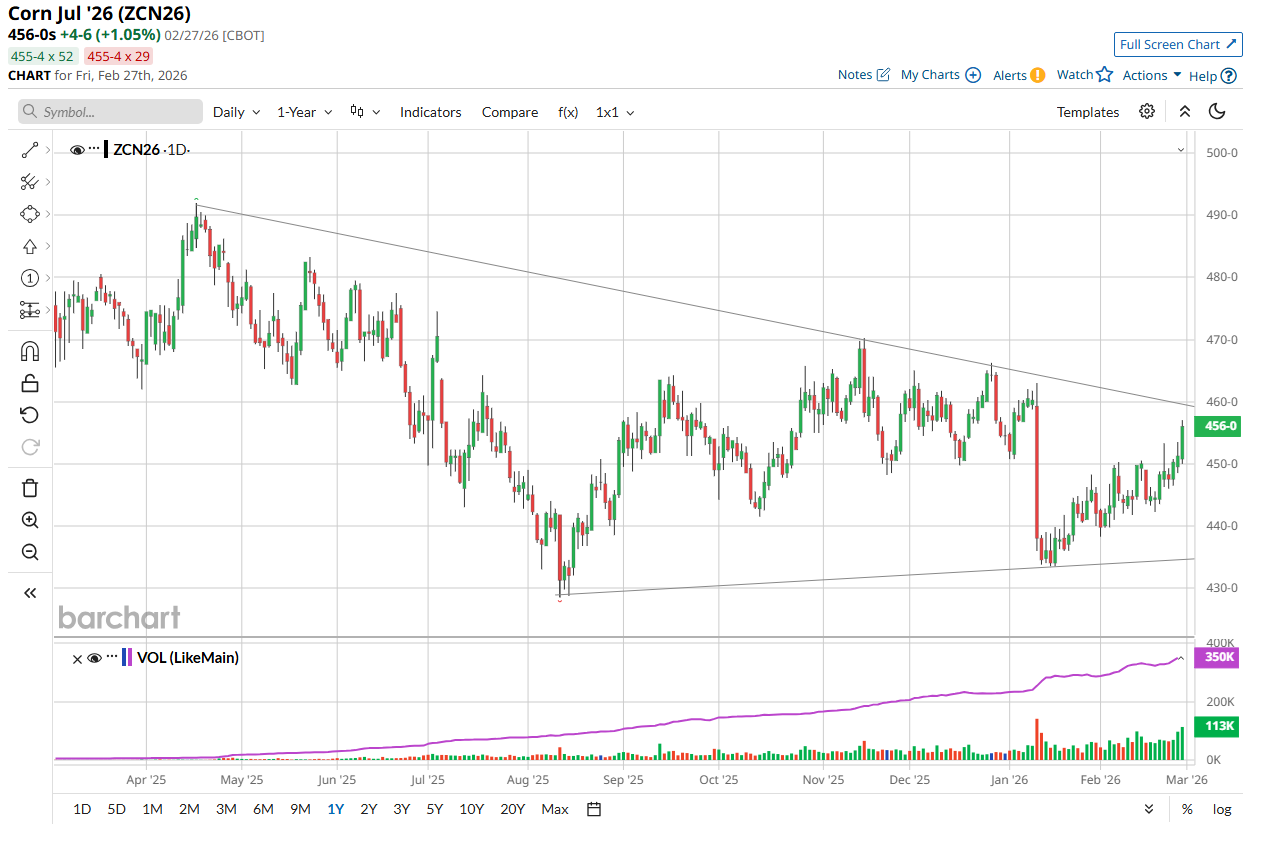
Task: Open the Actions dropdown menu
Action: [x=1151, y=75]
